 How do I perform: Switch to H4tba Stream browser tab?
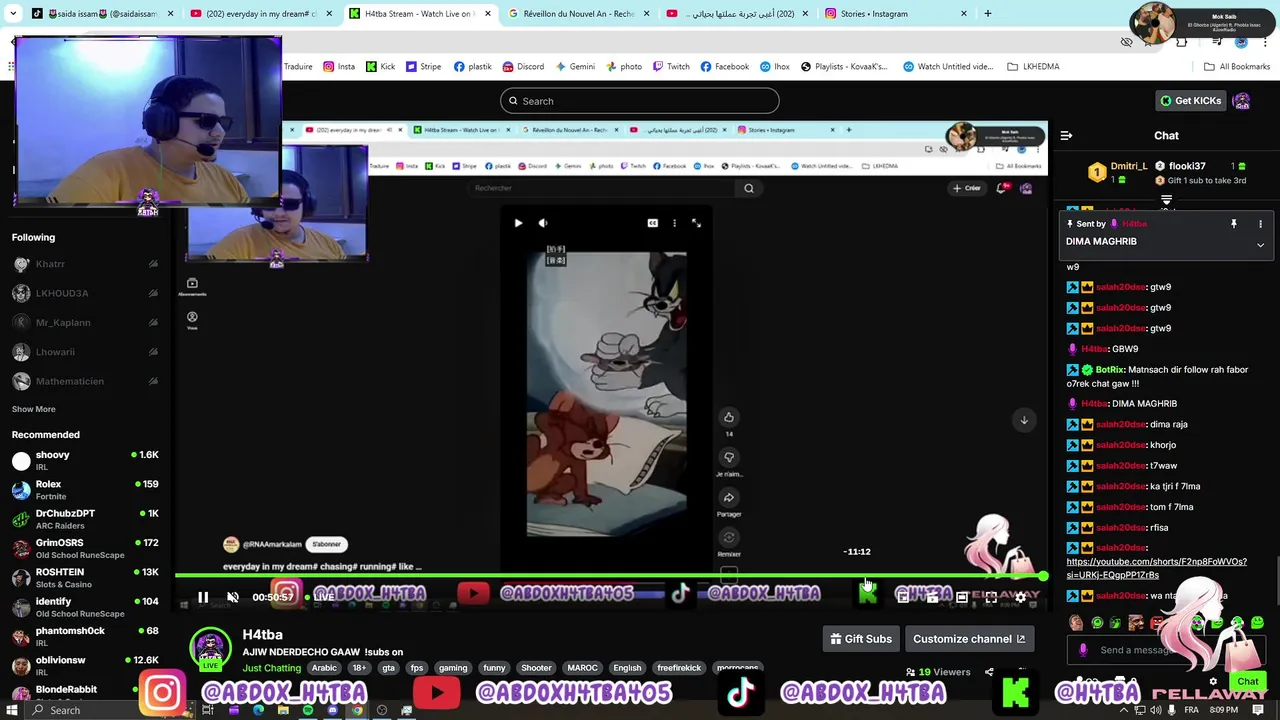click(420, 14)
